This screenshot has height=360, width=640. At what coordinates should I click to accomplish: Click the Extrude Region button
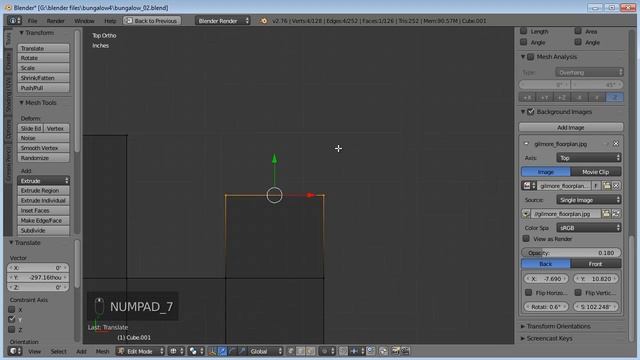(43, 191)
